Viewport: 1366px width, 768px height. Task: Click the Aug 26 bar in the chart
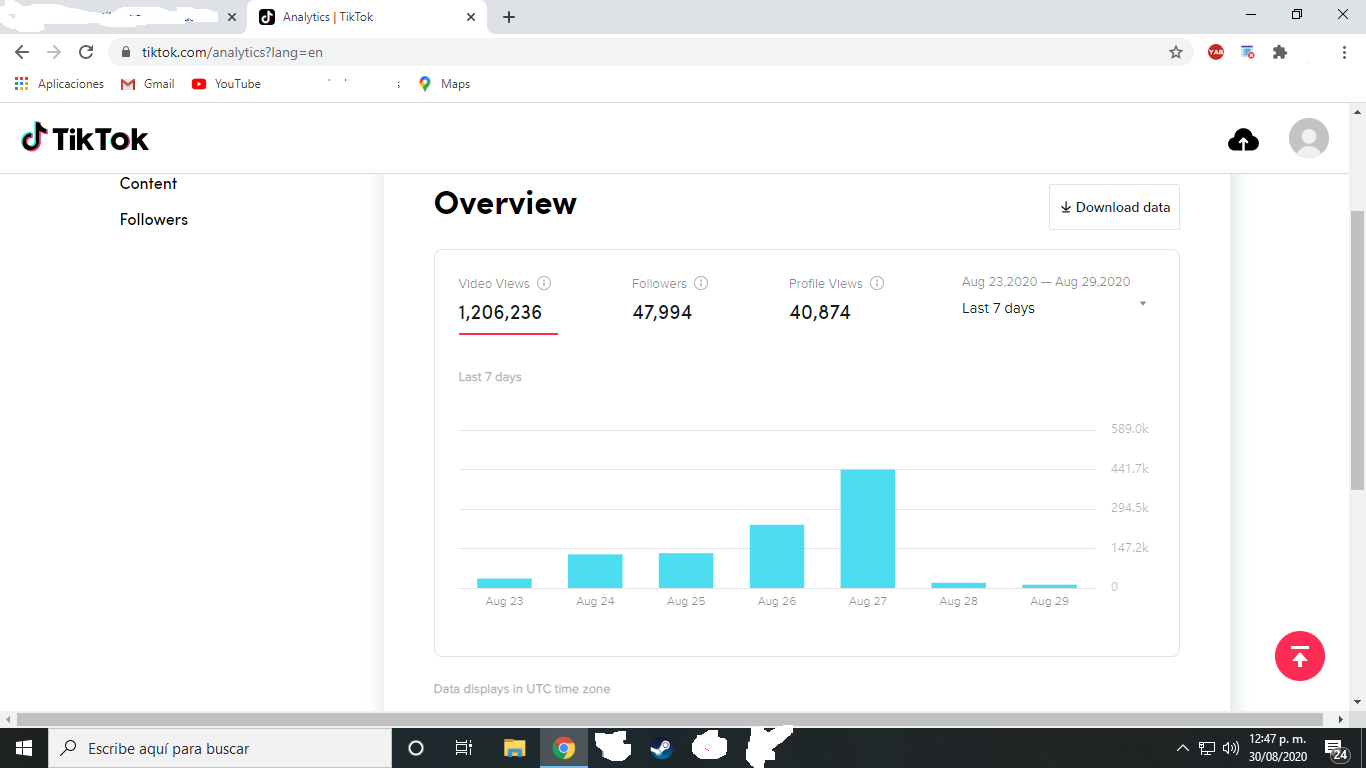(x=777, y=556)
